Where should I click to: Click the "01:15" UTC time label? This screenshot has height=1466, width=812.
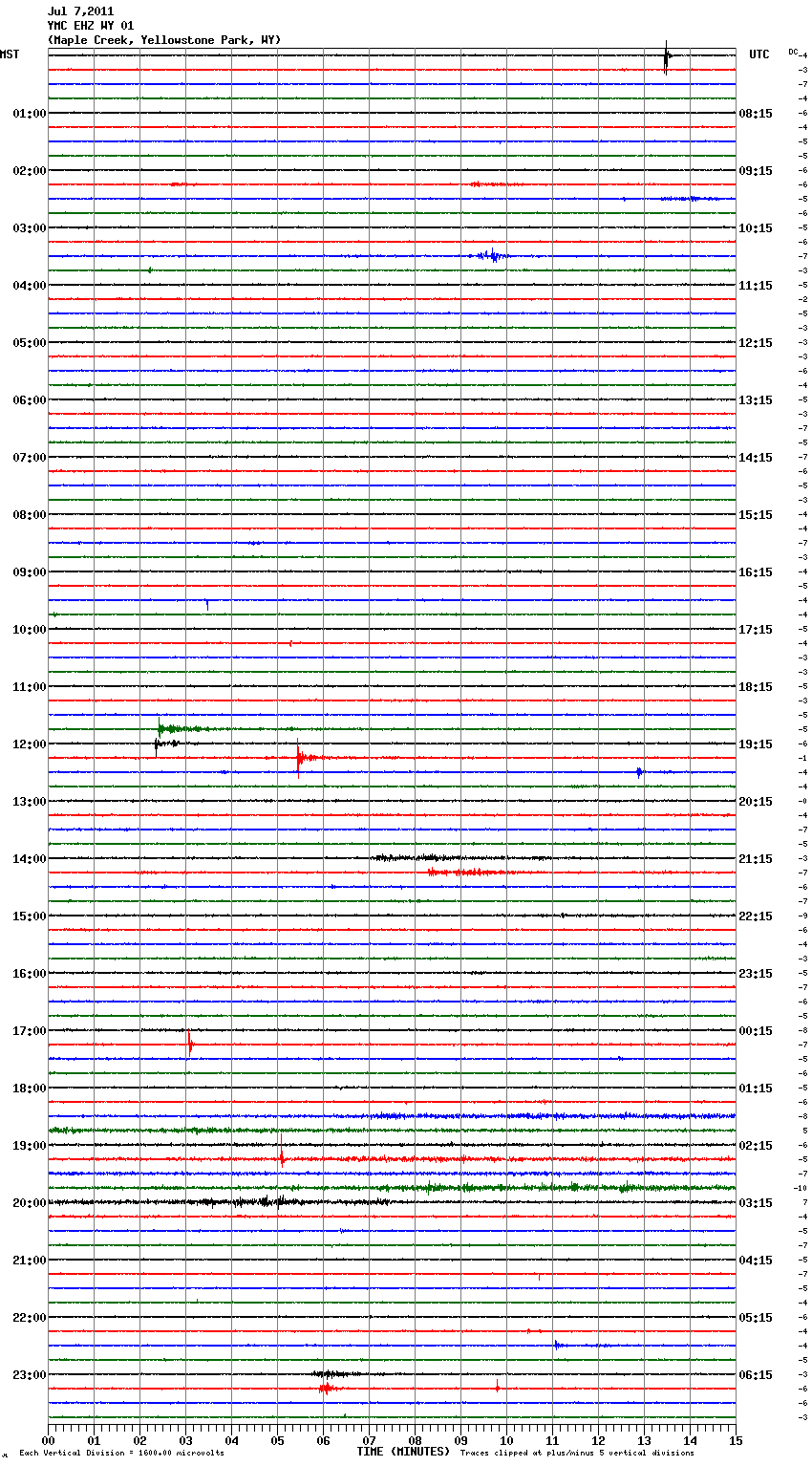coord(756,1088)
